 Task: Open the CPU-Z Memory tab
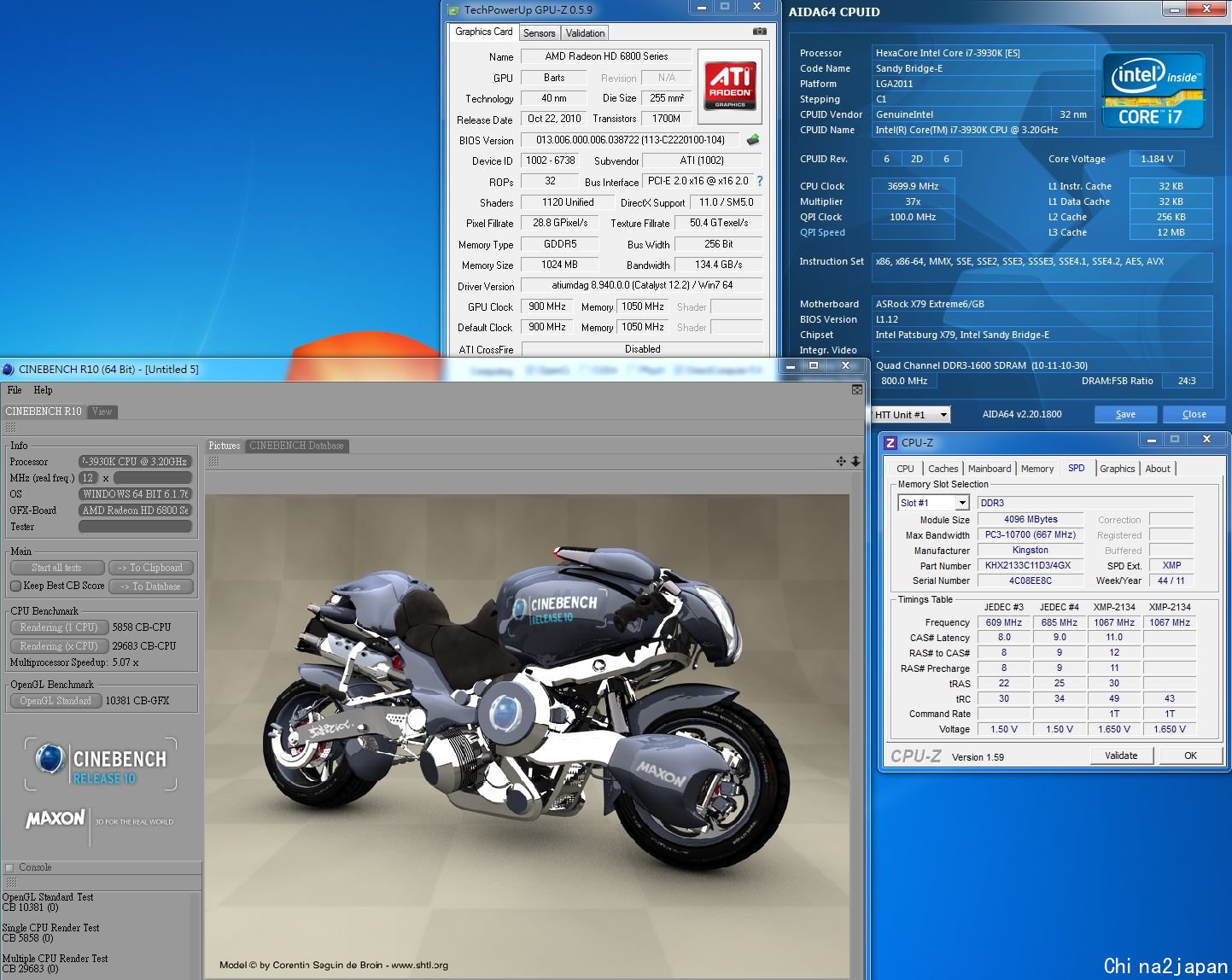[x=1037, y=469]
